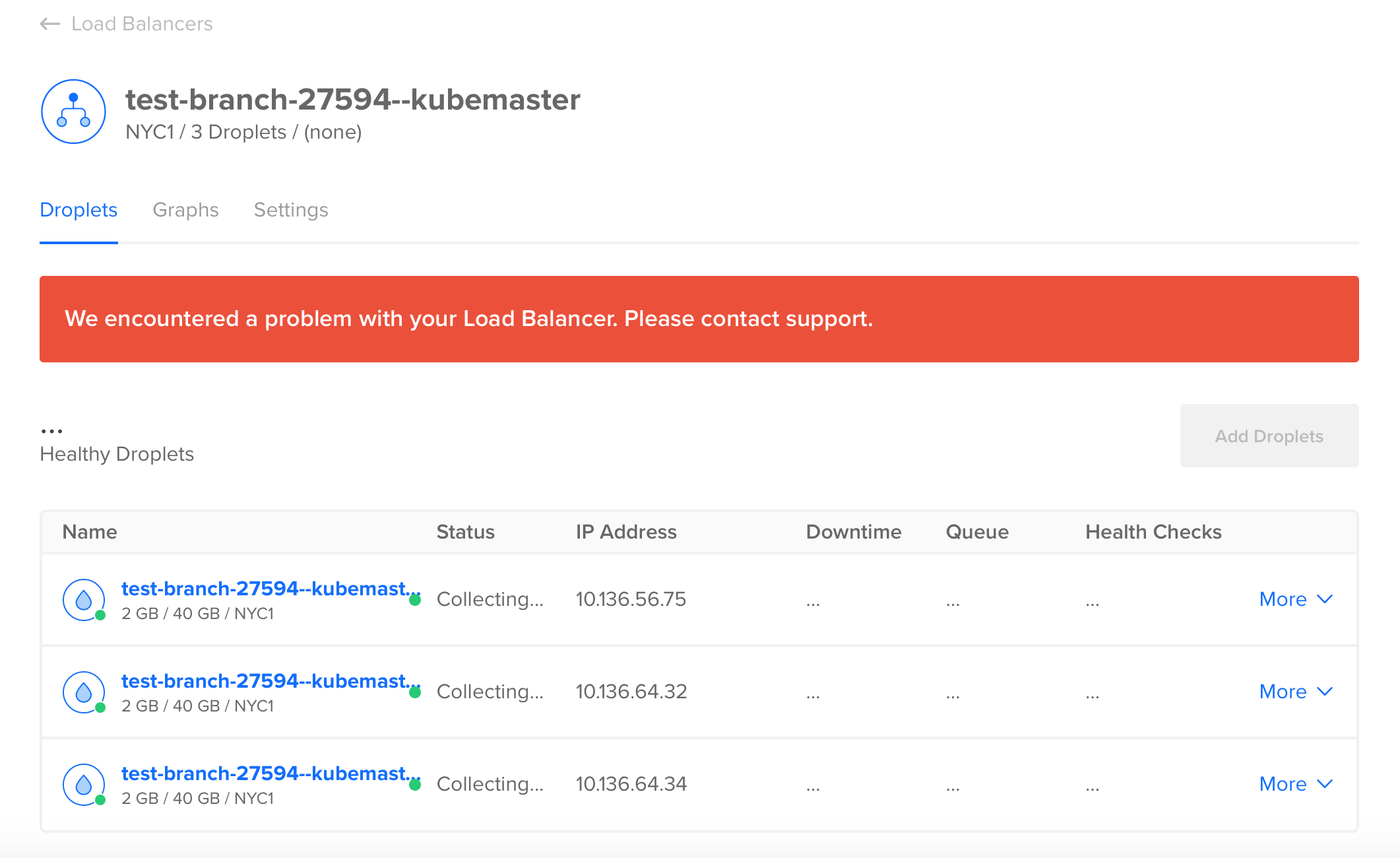Click green status dot in 10.136.56.75 row

(x=415, y=600)
